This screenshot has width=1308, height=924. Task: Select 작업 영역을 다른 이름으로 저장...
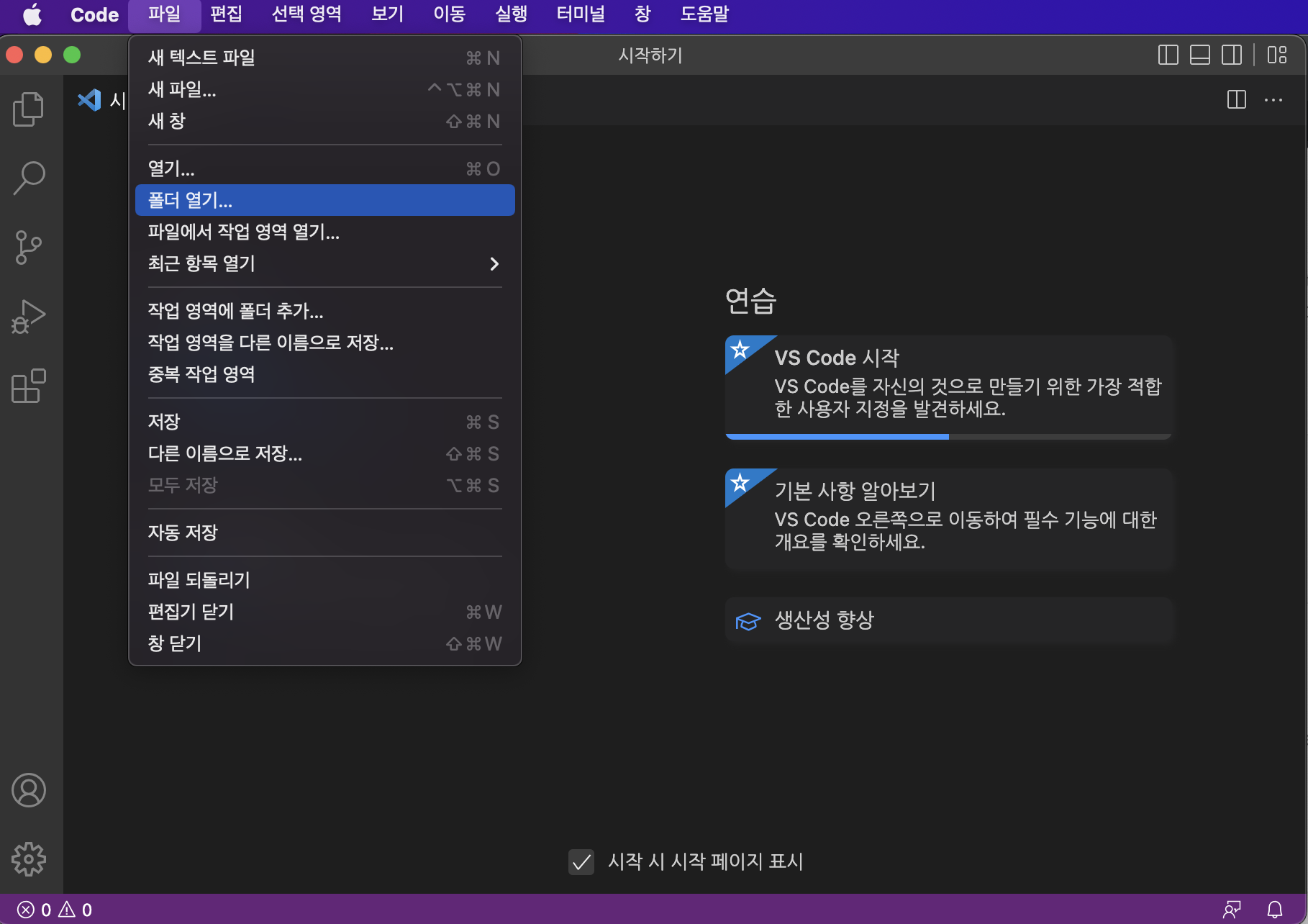click(325, 343)
